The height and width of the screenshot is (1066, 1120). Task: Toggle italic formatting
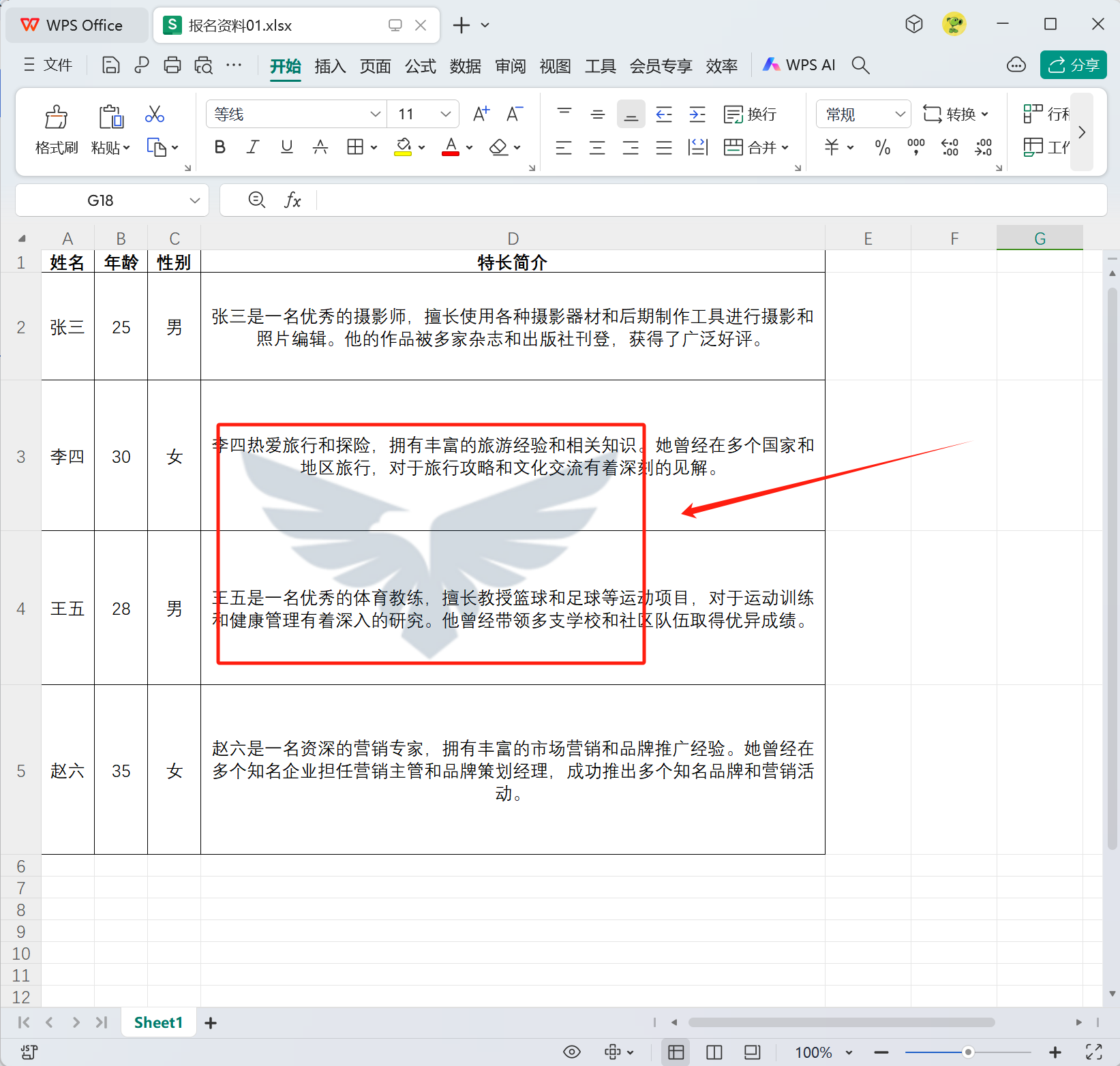(x=252, y=147)
